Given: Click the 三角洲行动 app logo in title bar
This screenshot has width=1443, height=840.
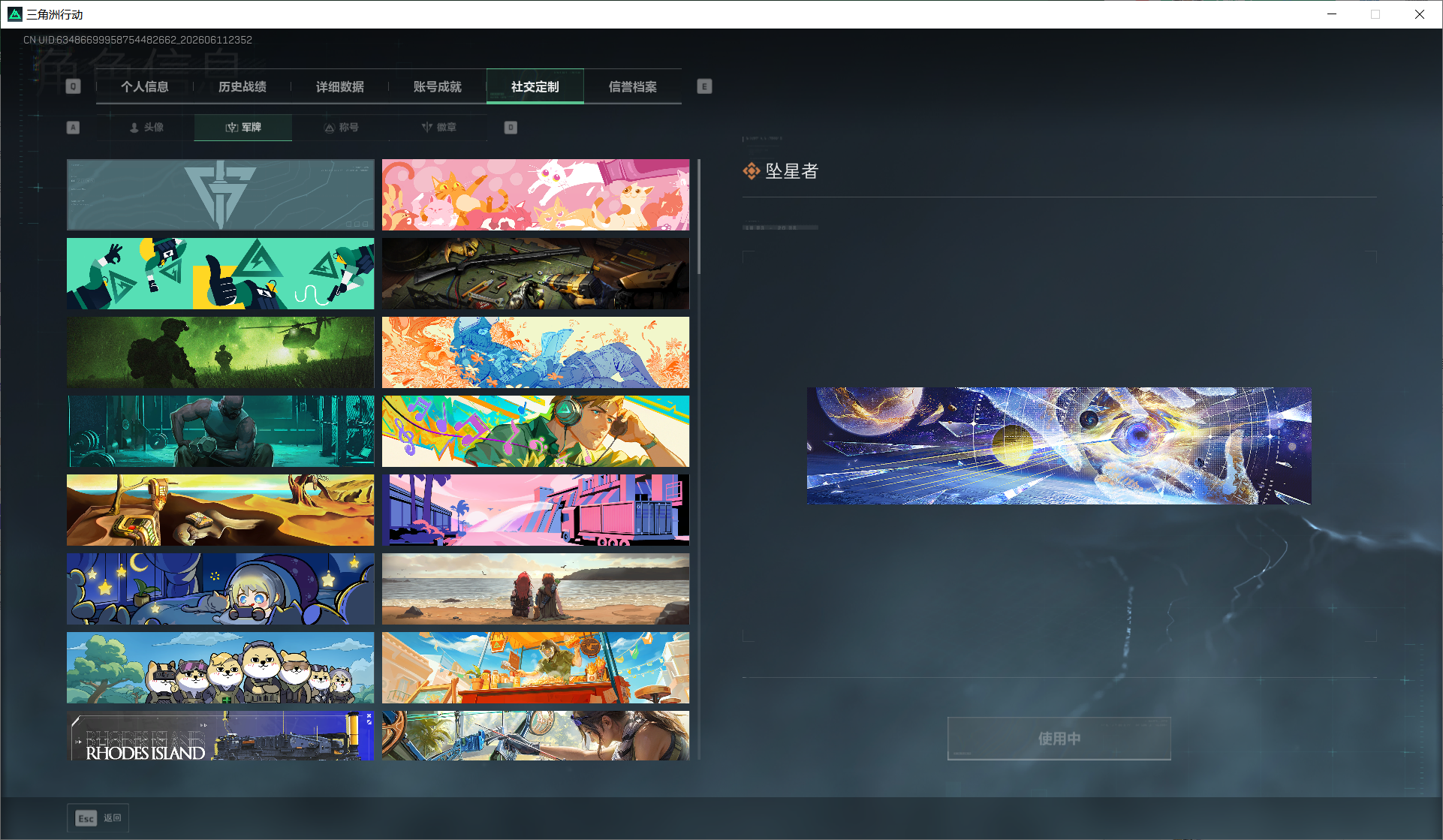Looking at the screenshot, I should click(x=15, y=14).
